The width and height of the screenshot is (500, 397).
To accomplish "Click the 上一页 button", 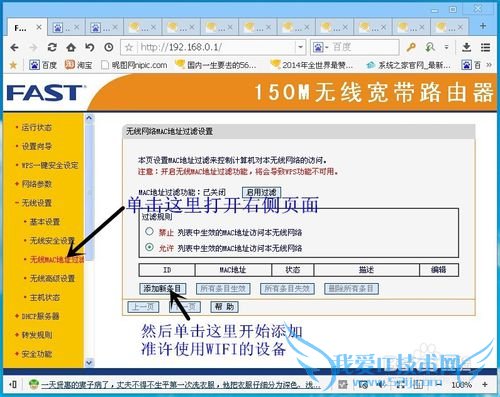I will (143, 307).
